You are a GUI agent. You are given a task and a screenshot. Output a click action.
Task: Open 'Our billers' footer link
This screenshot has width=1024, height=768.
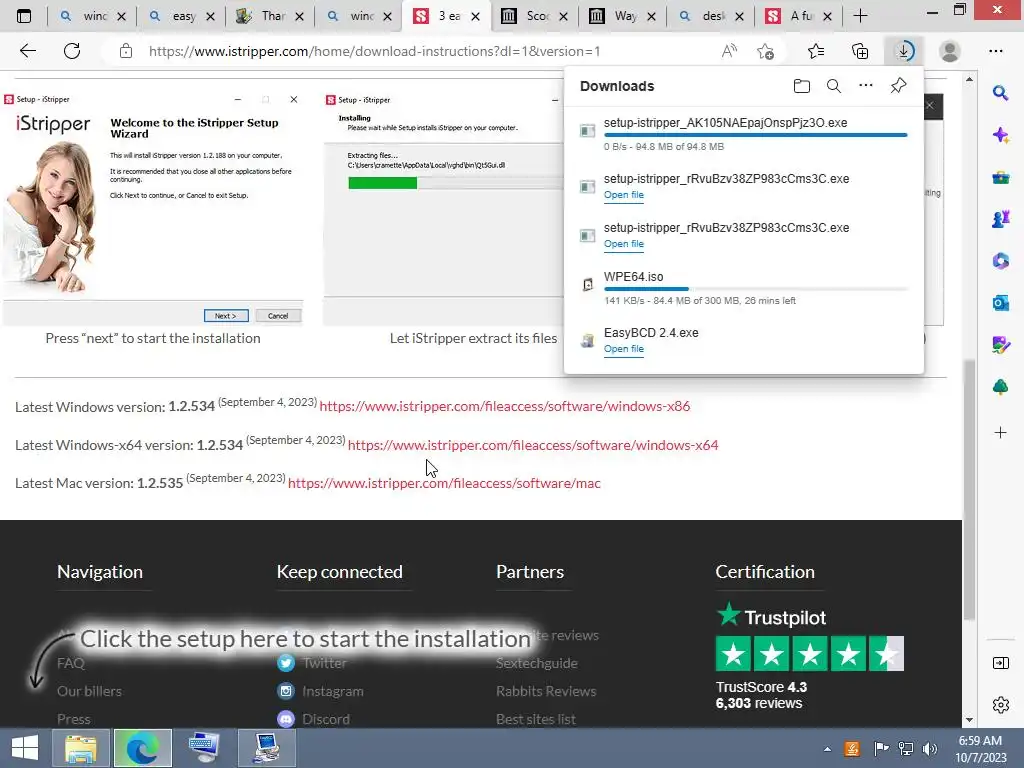pyautogui.click(x=89, y=691)
